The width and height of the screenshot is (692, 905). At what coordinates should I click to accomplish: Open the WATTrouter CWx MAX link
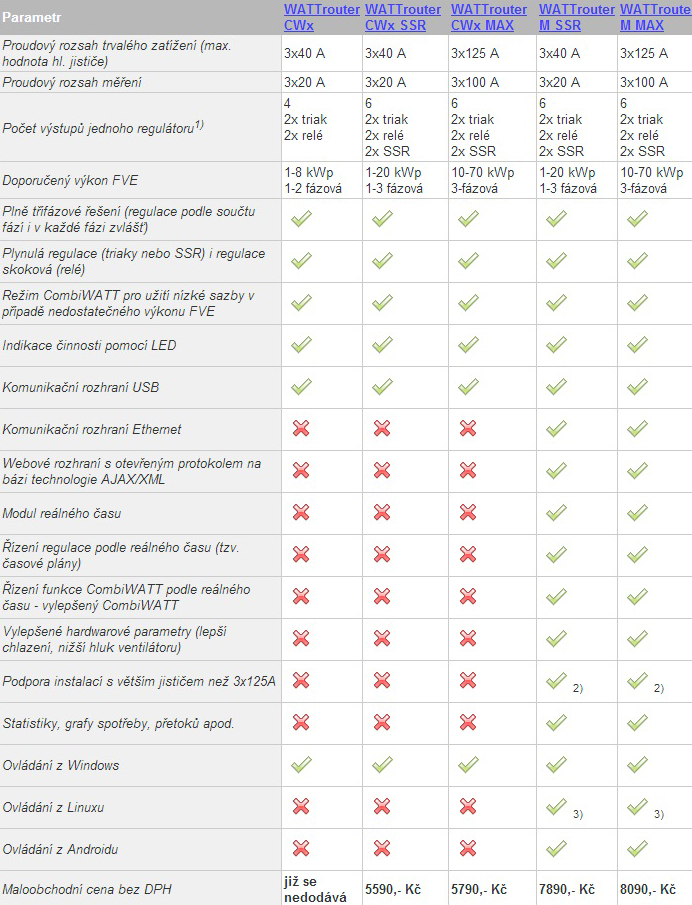coord(488,17)
